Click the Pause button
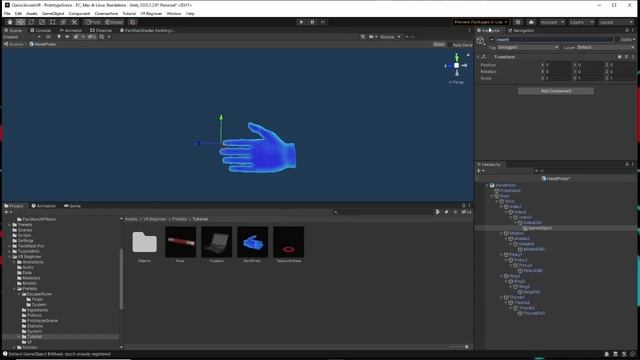Image resolution: width=640 pixels, height=360 pixels. click(x=312, y=22)
